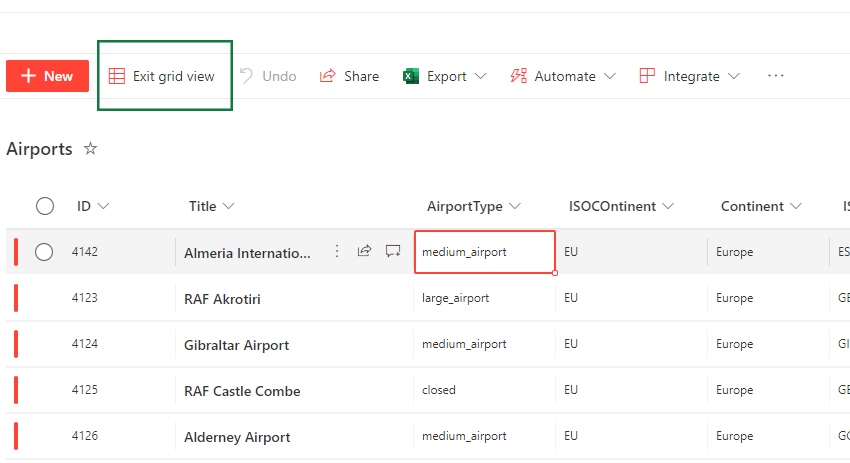850x463 pixels.
Task: Create a new item with New button
Action: pos(47,76)
